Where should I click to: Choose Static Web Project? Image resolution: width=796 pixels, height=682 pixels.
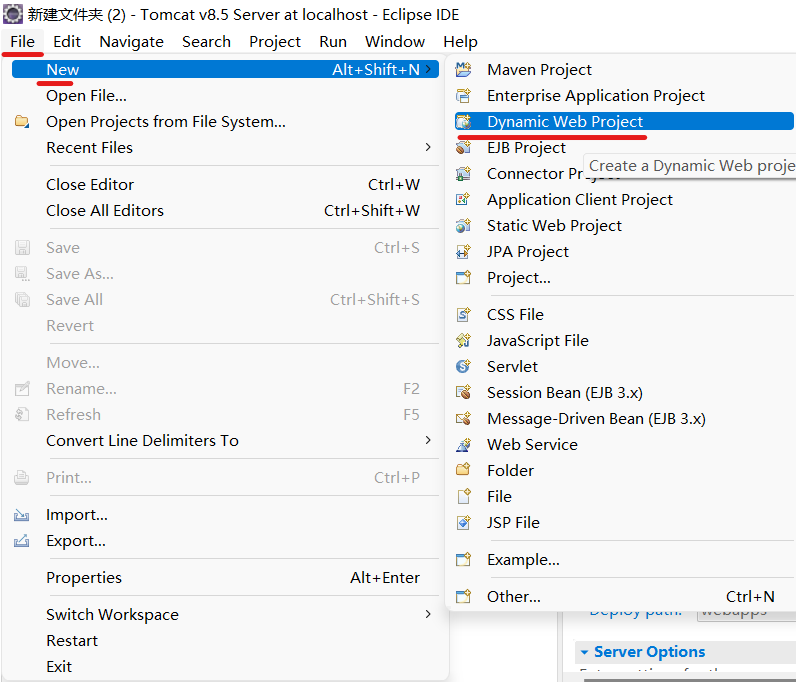pyautogui.click(x=554, y=226)
